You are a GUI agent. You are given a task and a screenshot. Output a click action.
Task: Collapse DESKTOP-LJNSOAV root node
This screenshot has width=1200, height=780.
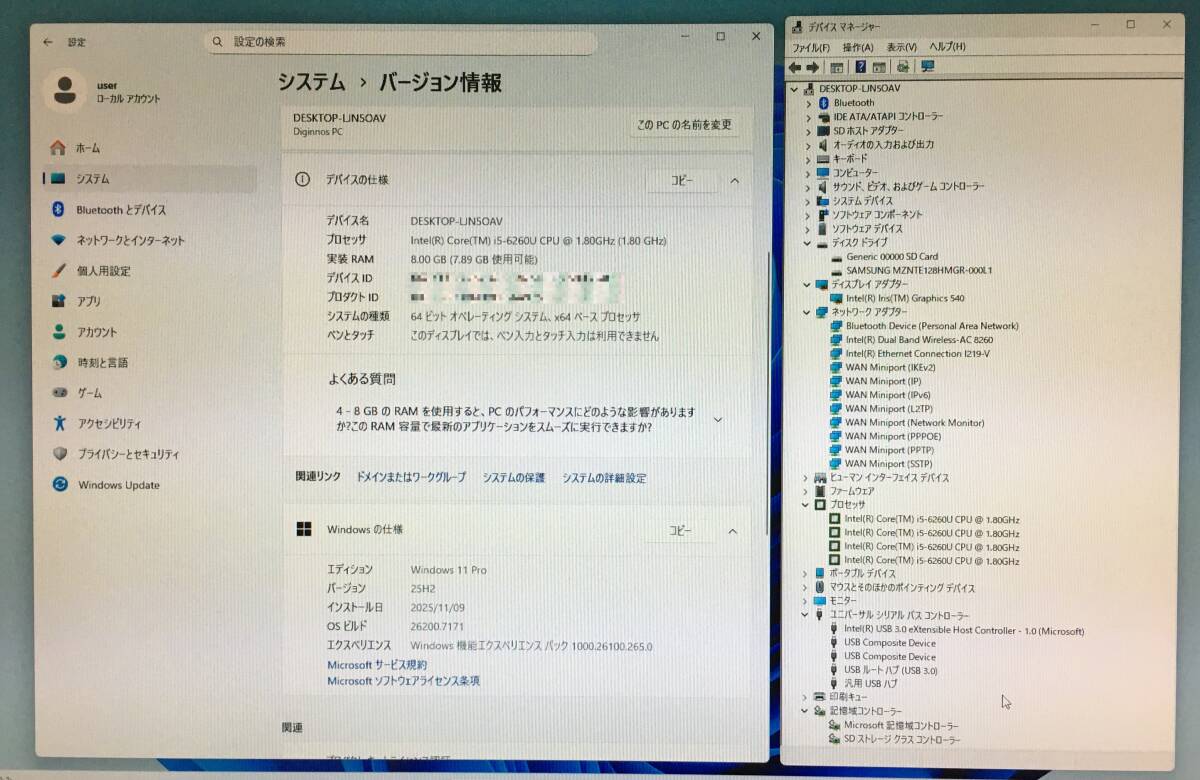click(795, 89)
